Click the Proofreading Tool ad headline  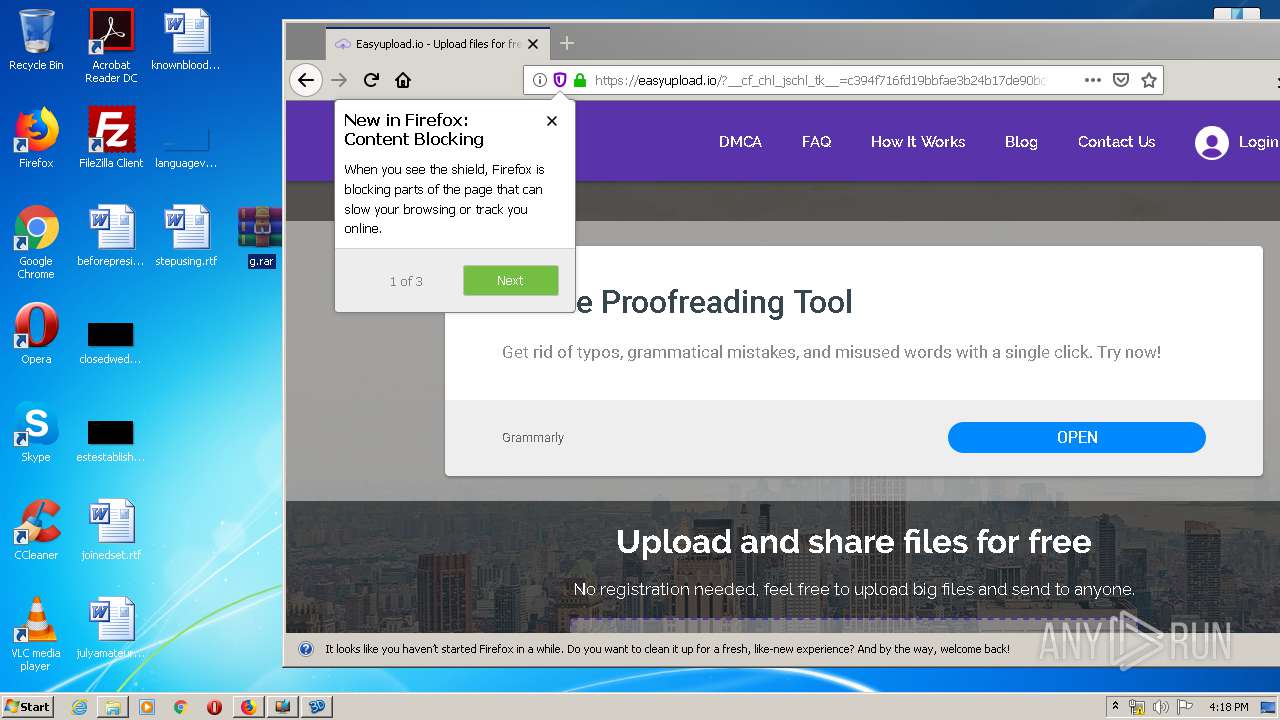(x=714, y=301)
